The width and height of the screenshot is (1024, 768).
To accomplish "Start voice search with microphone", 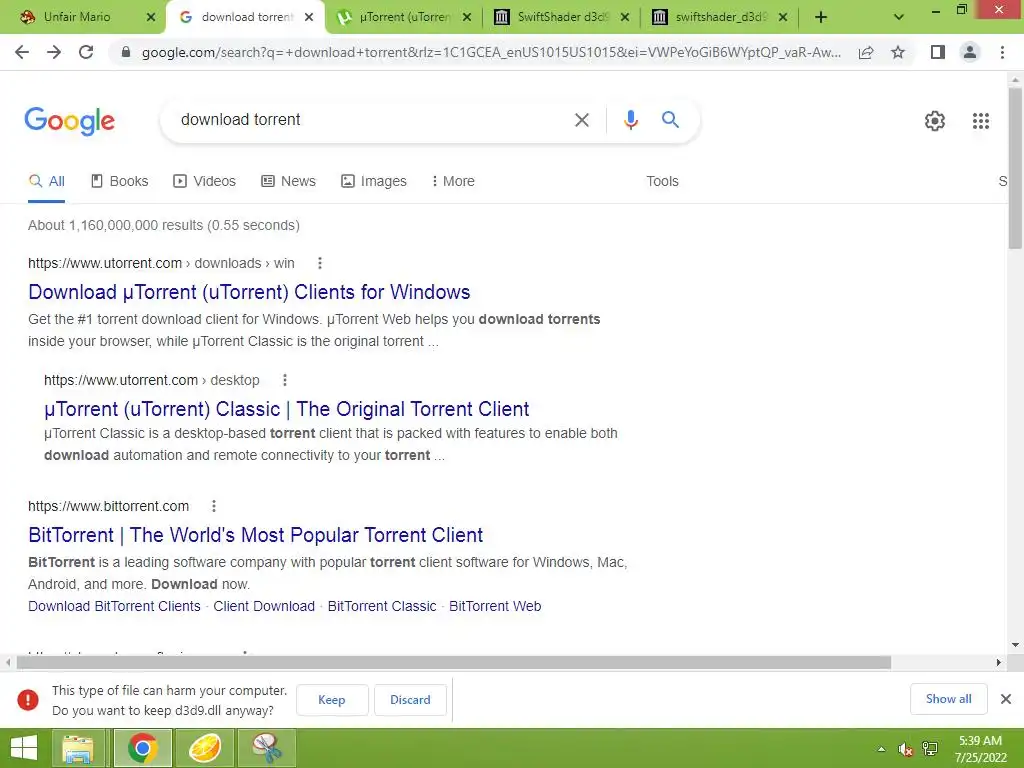I will pos(630,120).
